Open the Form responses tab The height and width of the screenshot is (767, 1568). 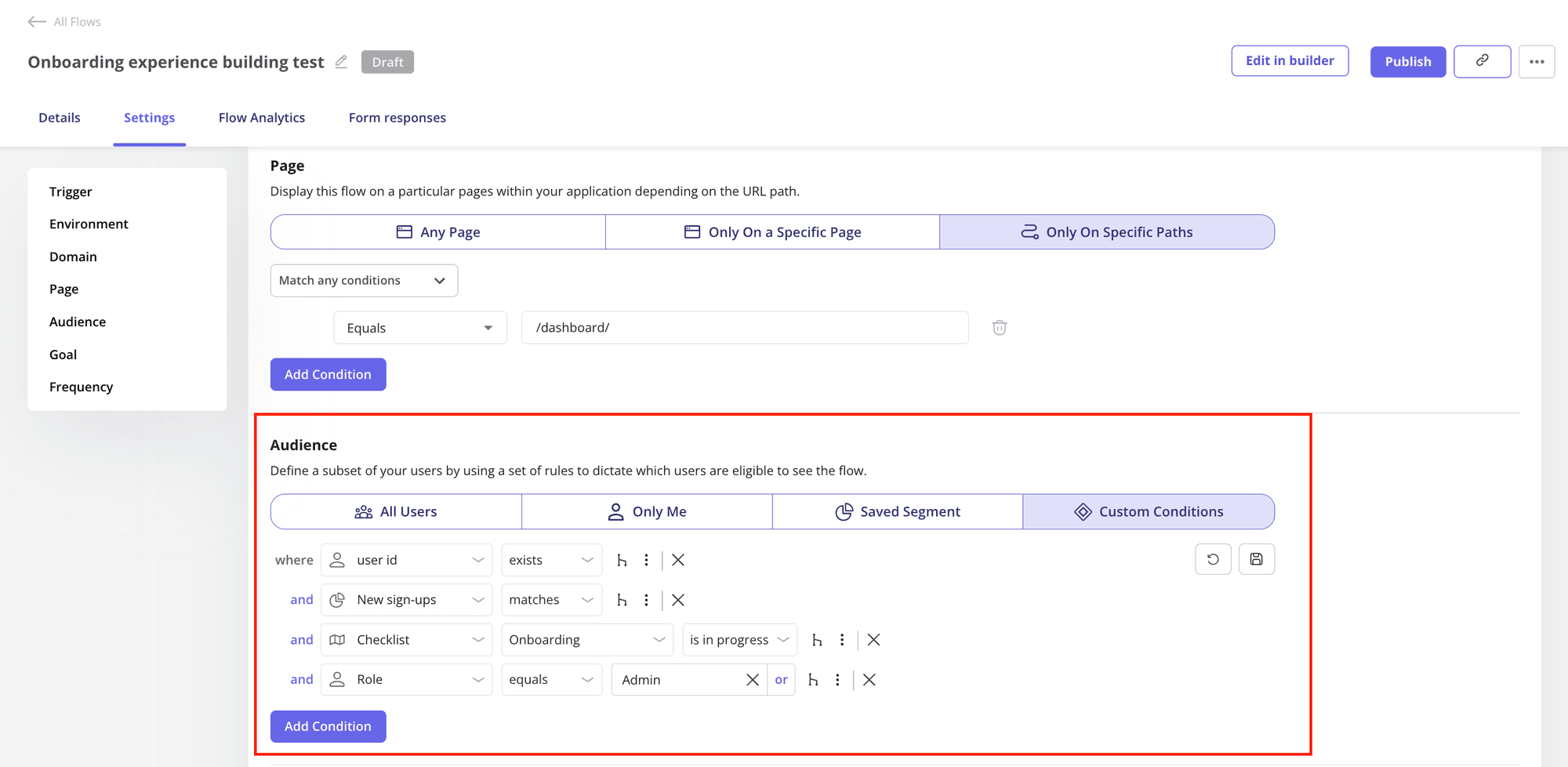pos(397,118)
